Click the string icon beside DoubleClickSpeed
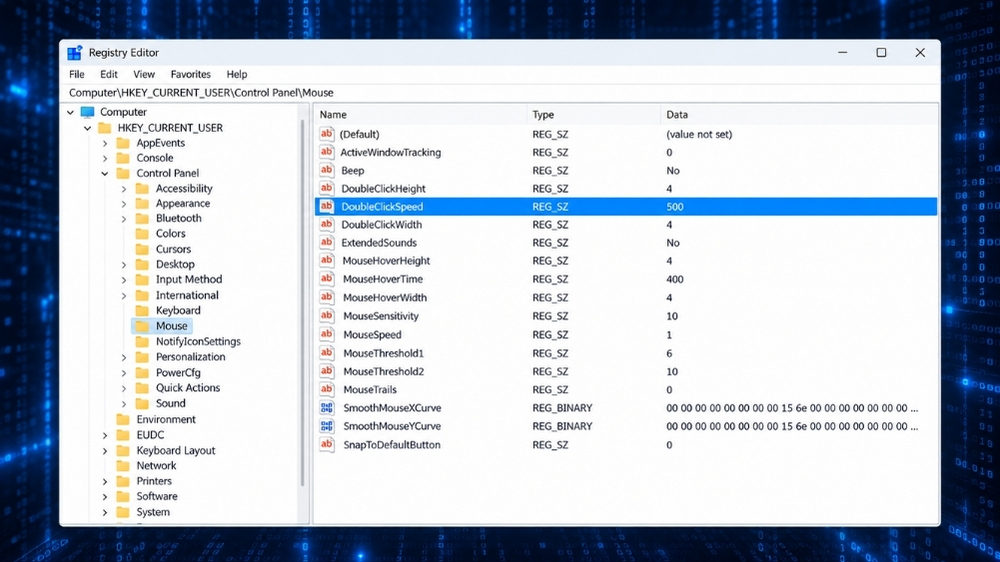Viewport: 1000px width, 562px height. [327, 206]
